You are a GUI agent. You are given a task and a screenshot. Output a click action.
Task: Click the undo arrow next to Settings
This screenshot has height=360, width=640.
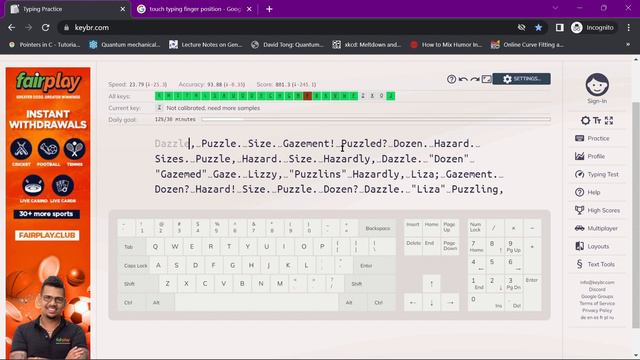(x=463, y=79)
